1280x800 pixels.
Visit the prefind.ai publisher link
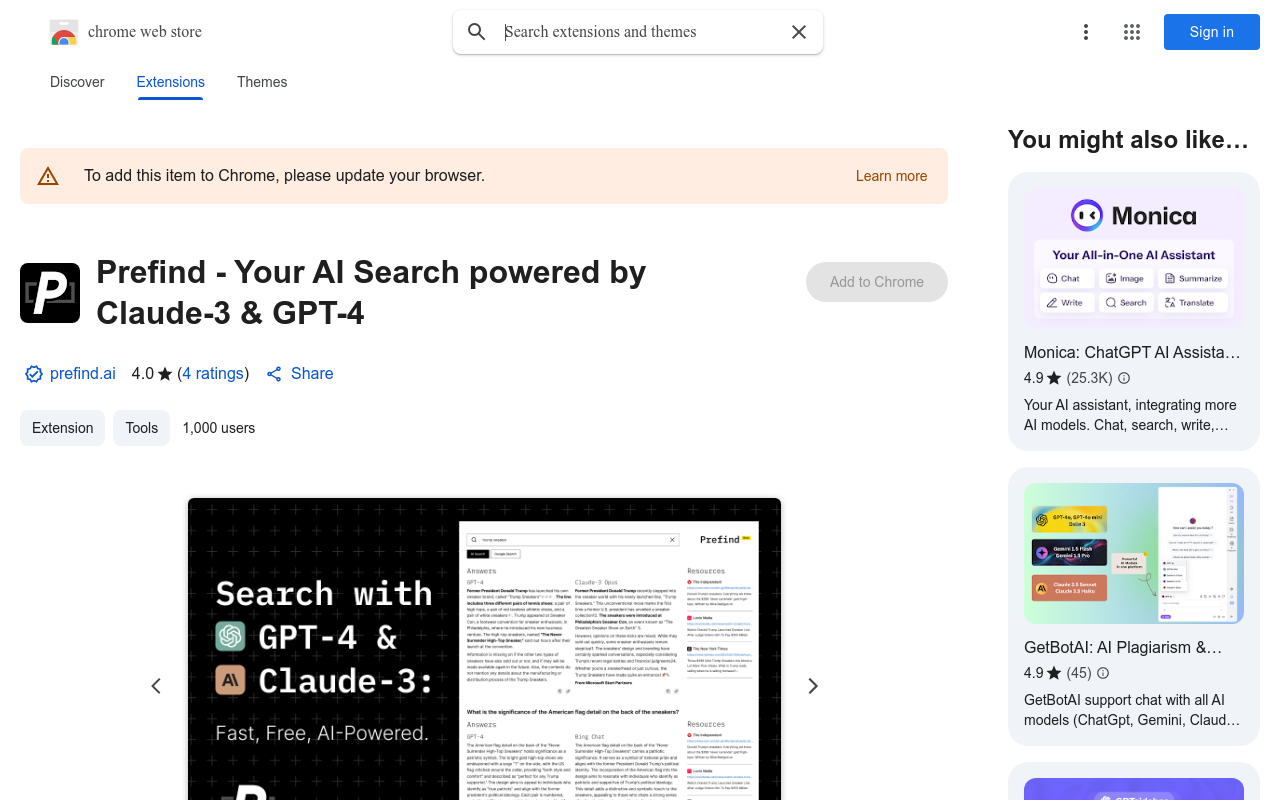(x=83, y=373)
